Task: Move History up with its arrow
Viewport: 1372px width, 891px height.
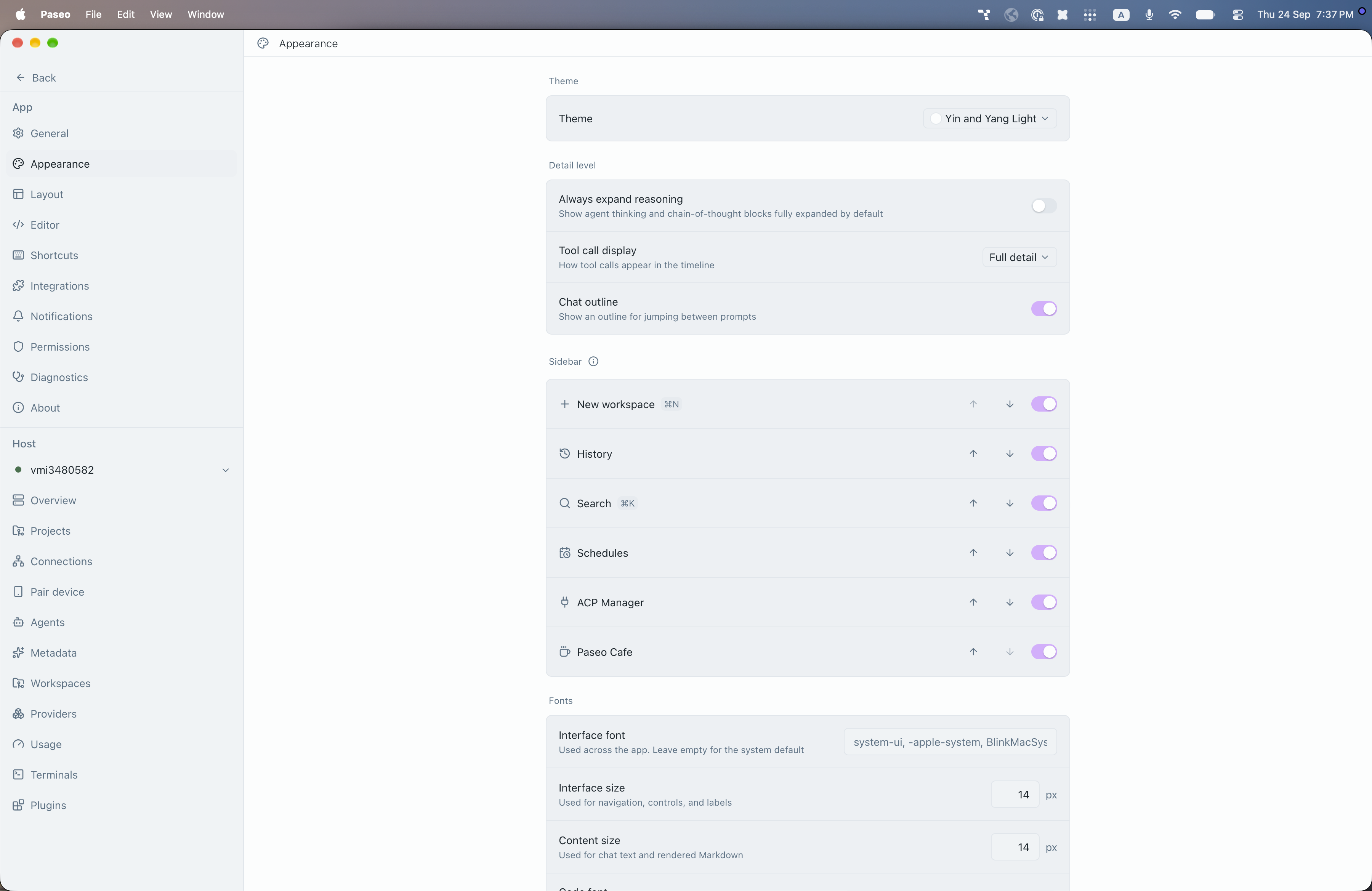Action: (x=973, y=454)
